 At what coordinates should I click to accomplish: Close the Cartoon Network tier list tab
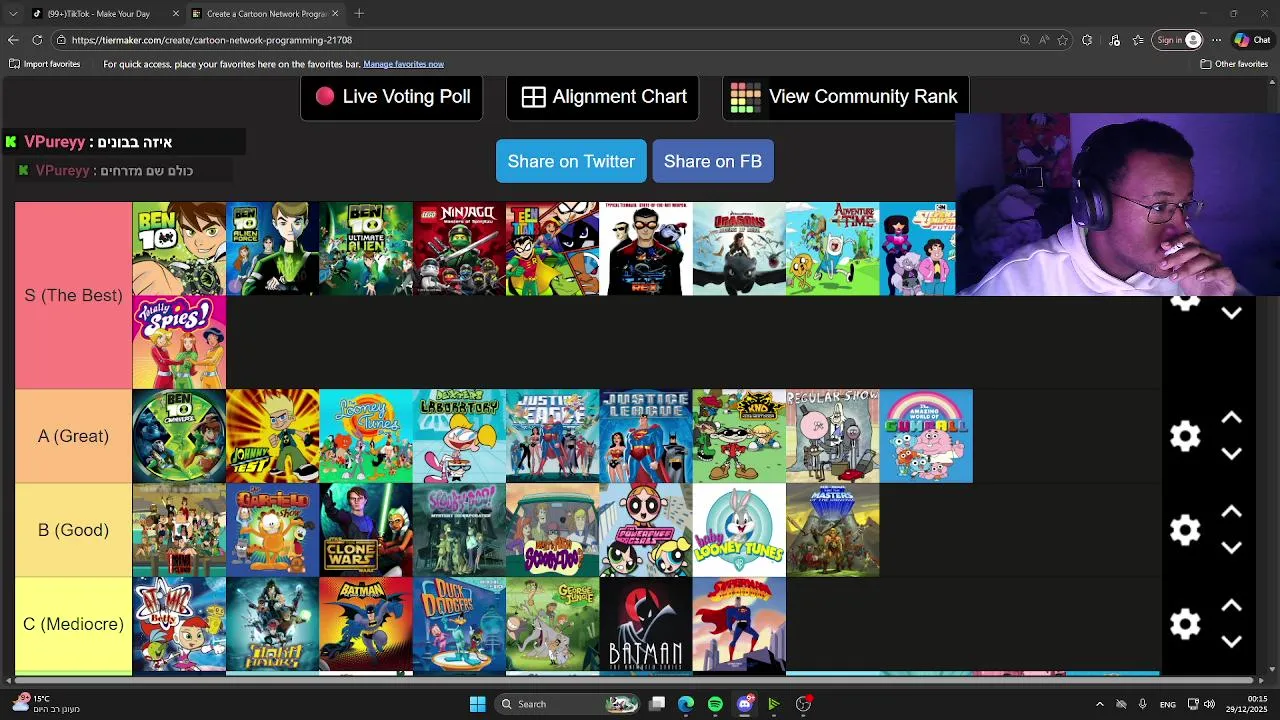click(x=335, y=14)
